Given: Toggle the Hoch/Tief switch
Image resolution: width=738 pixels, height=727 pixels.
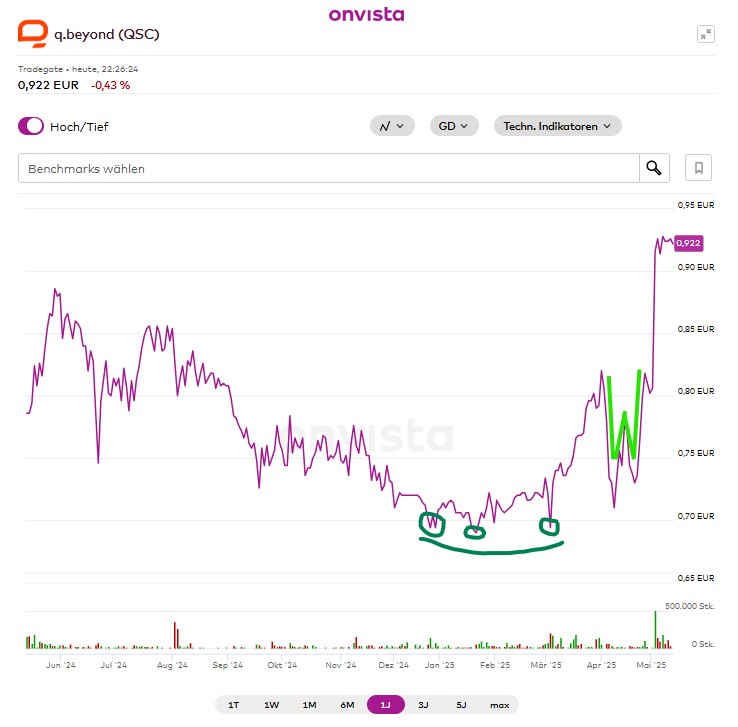Looking at the screenshot, I should pos(31,126).
